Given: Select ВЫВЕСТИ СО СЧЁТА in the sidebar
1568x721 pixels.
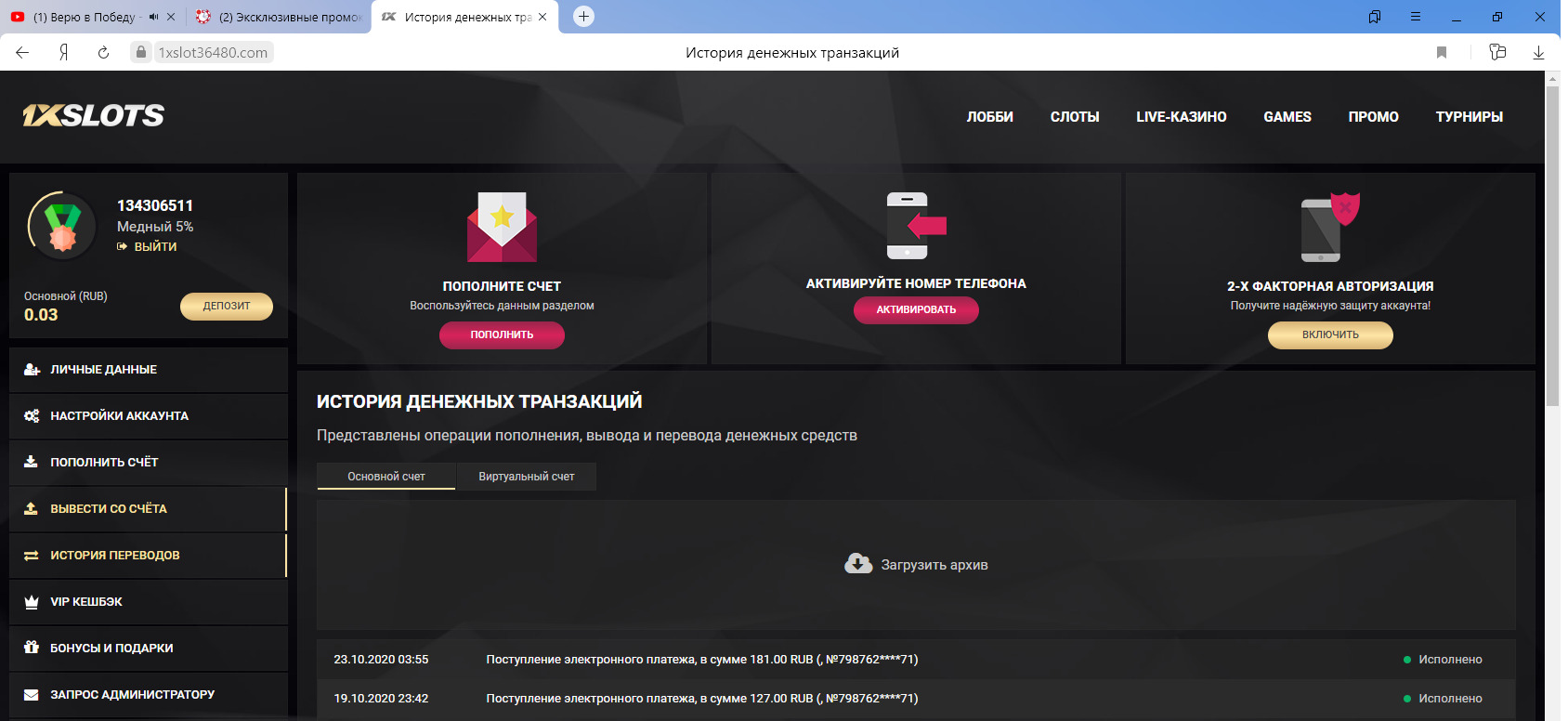Looking at the screenshot, I should coord(149,509).
